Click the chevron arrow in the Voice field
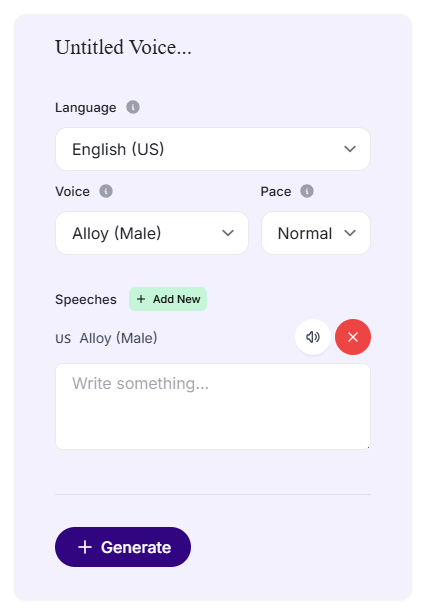Image resolution: width=425 pixels, height=616 pixels. [x=228, y=233]
